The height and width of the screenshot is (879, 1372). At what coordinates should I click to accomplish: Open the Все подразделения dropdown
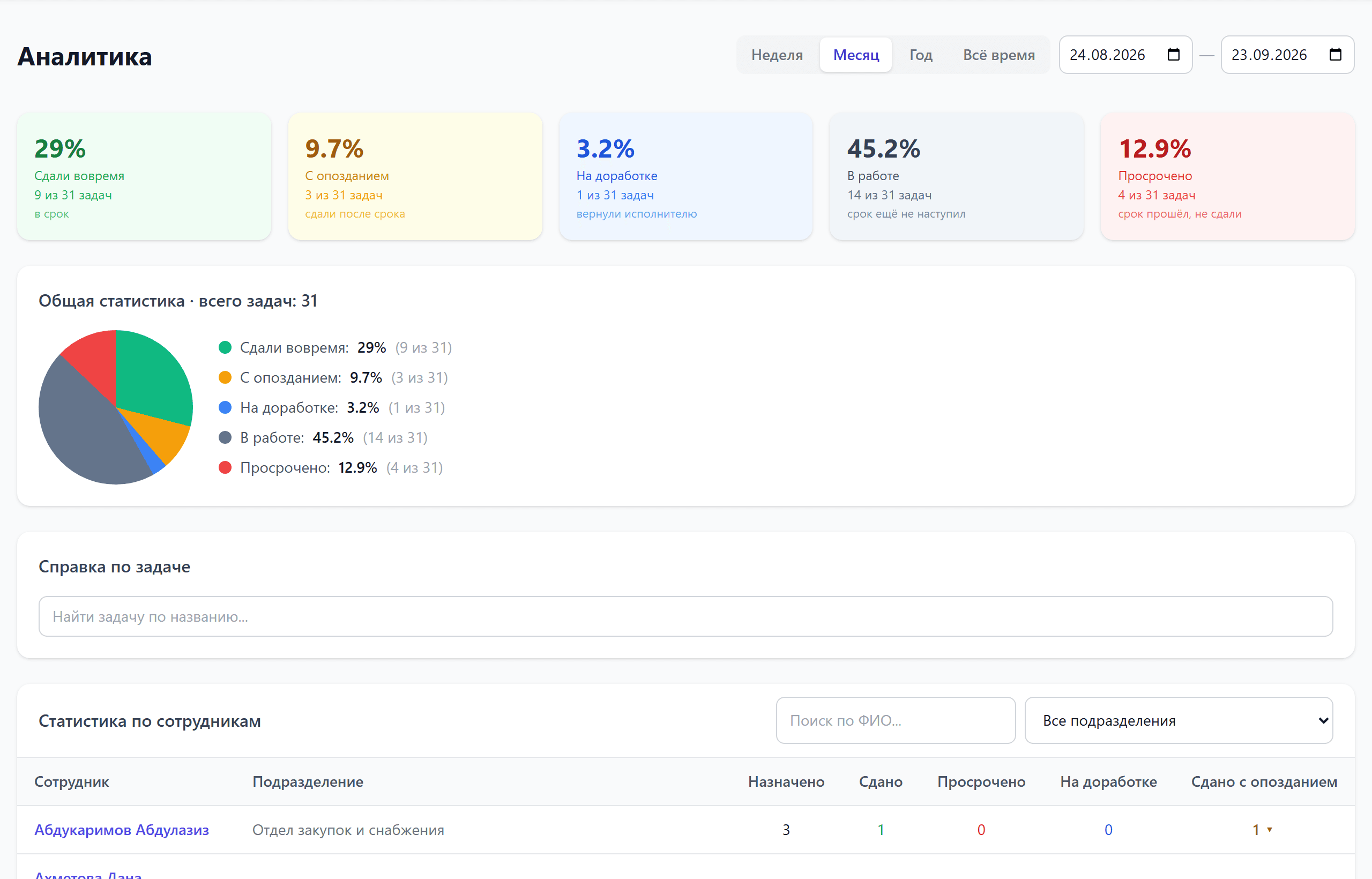[x=1179, y=720]
